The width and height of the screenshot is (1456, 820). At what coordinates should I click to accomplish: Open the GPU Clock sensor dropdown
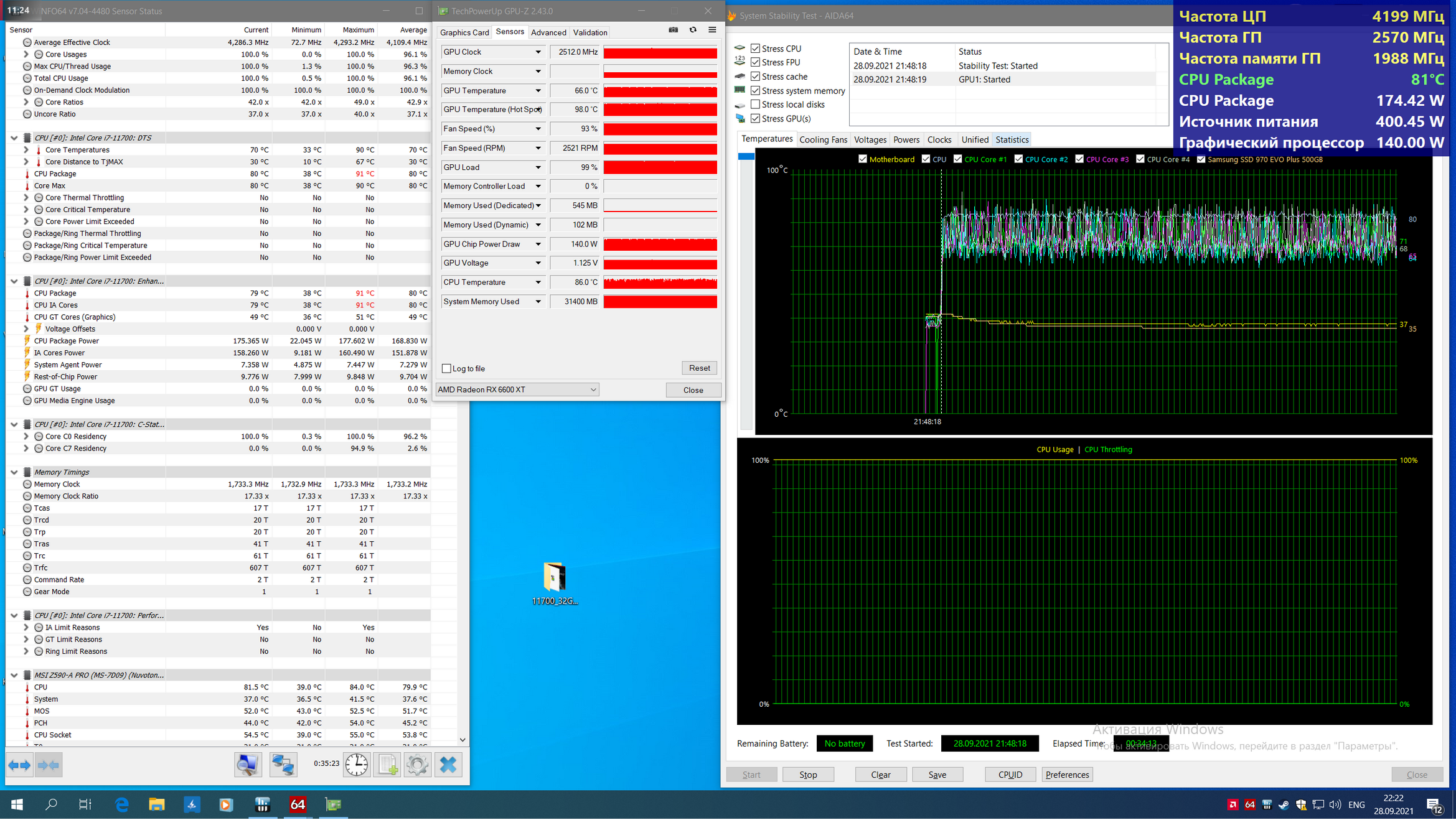pos(538,52)
